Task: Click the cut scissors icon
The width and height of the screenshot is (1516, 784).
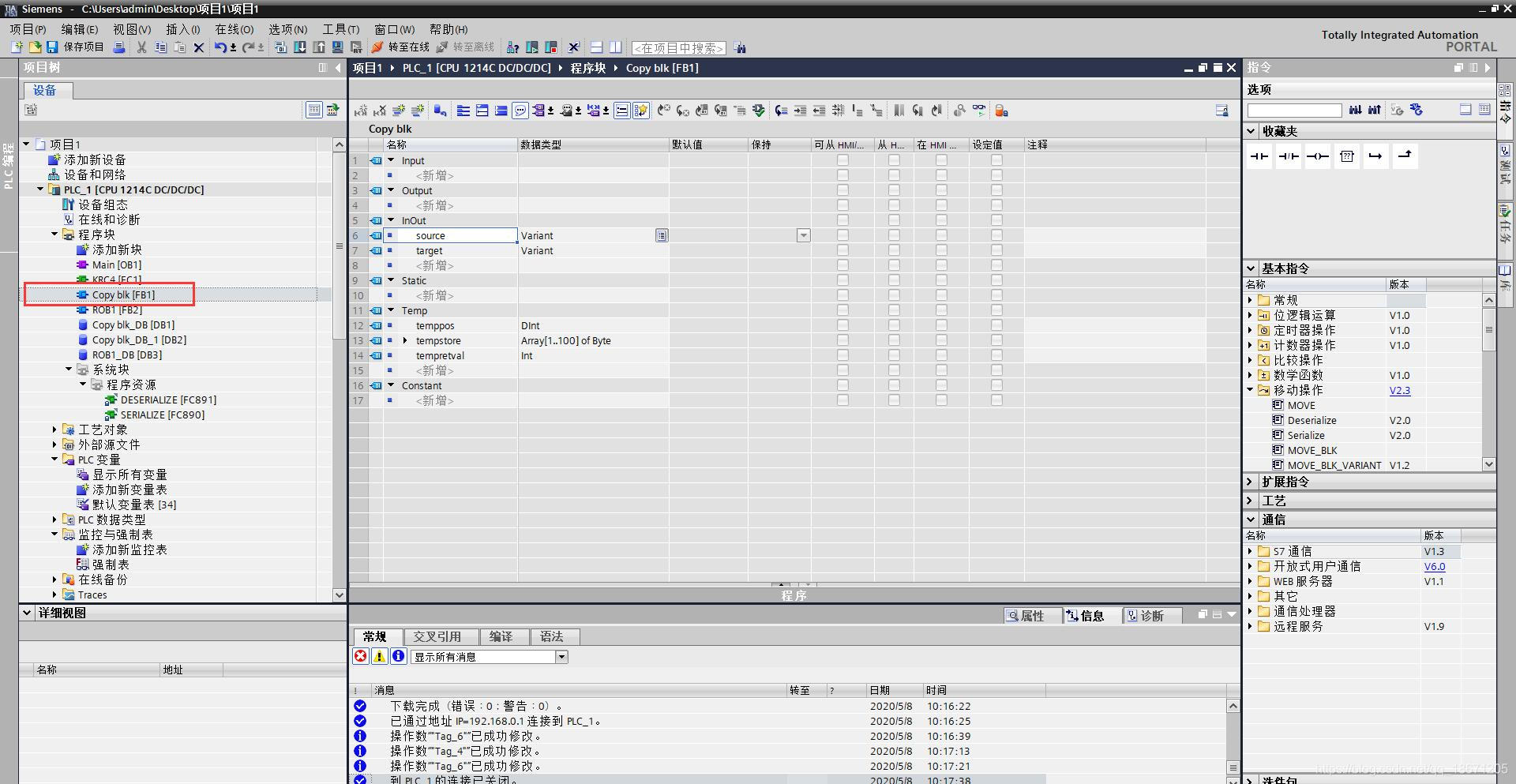Action: pyautogui.click(x=141, y=47)
